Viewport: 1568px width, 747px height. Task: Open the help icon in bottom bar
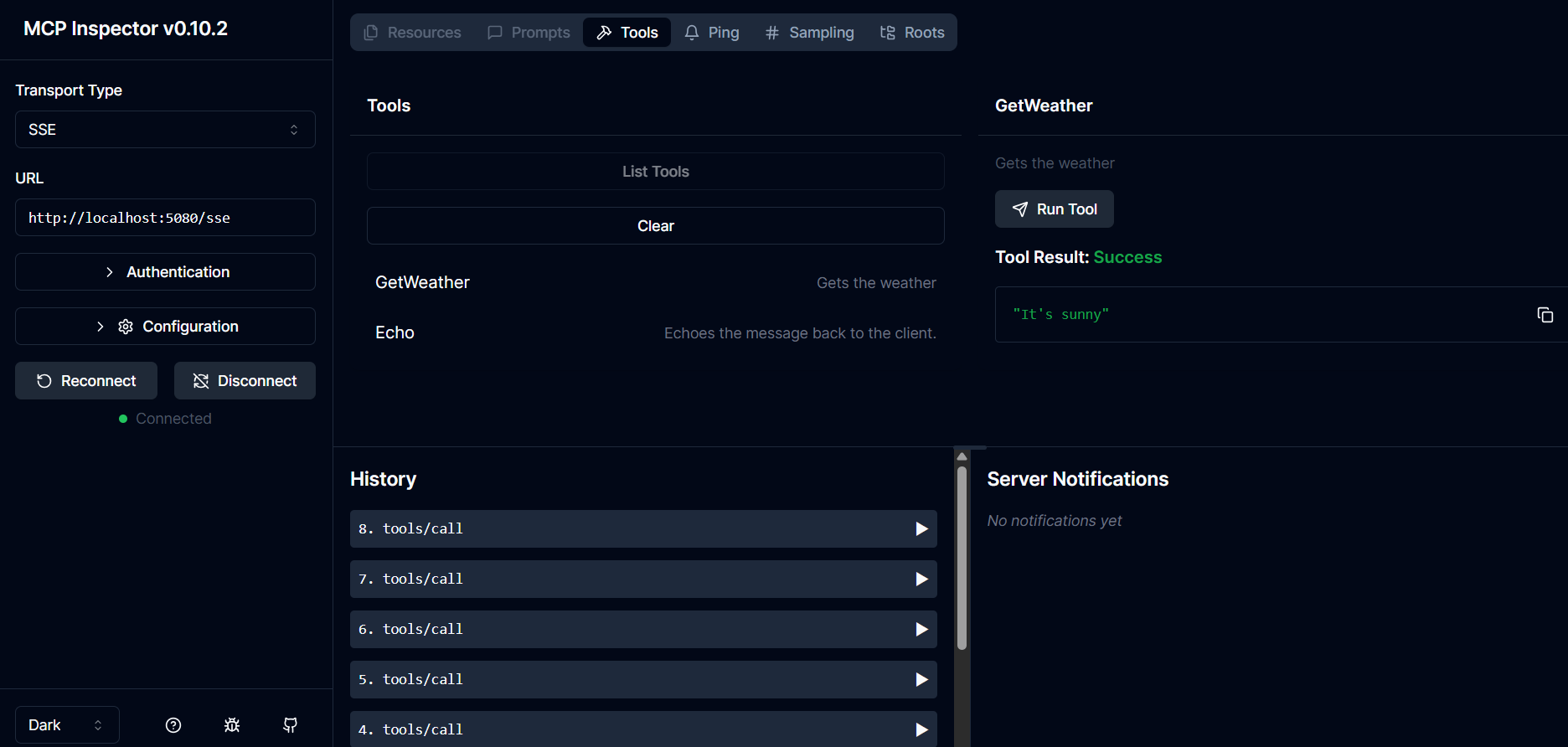(173, 725)
